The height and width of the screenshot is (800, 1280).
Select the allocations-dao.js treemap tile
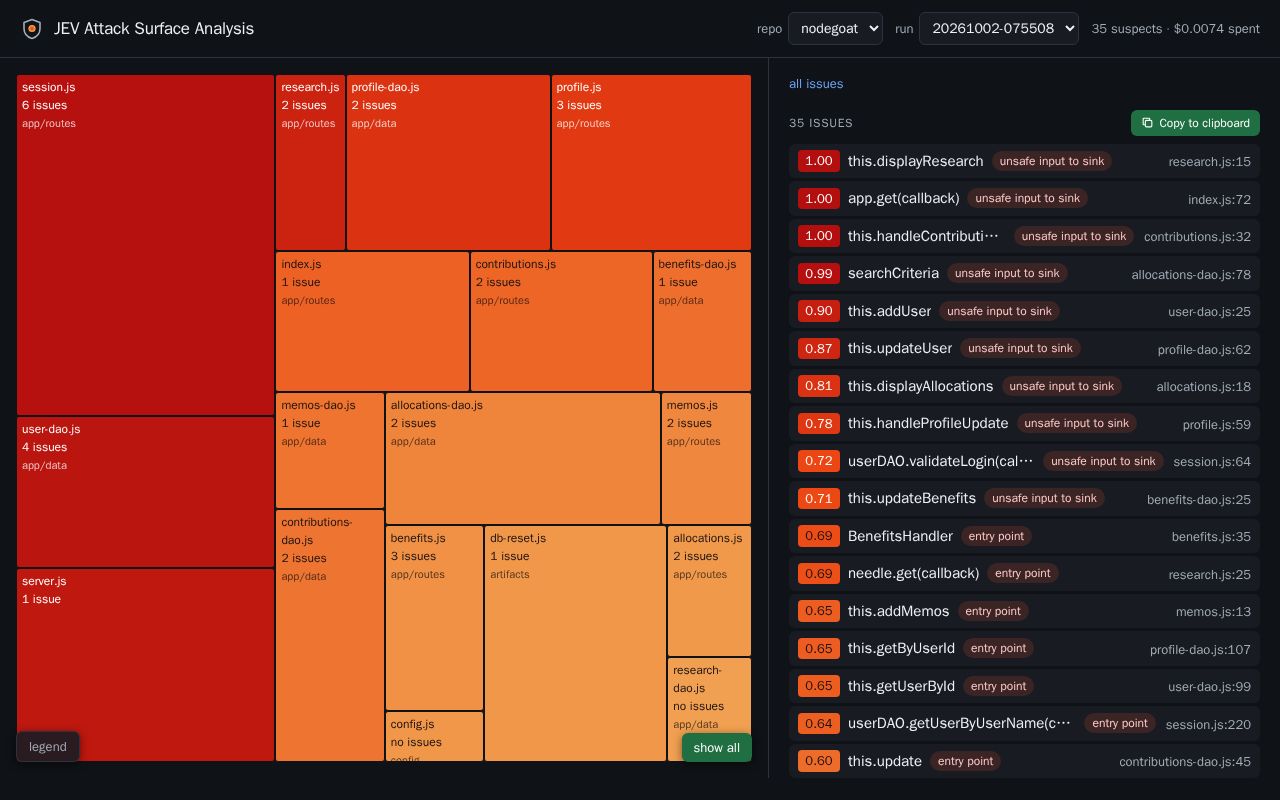(x=523, y=458)
